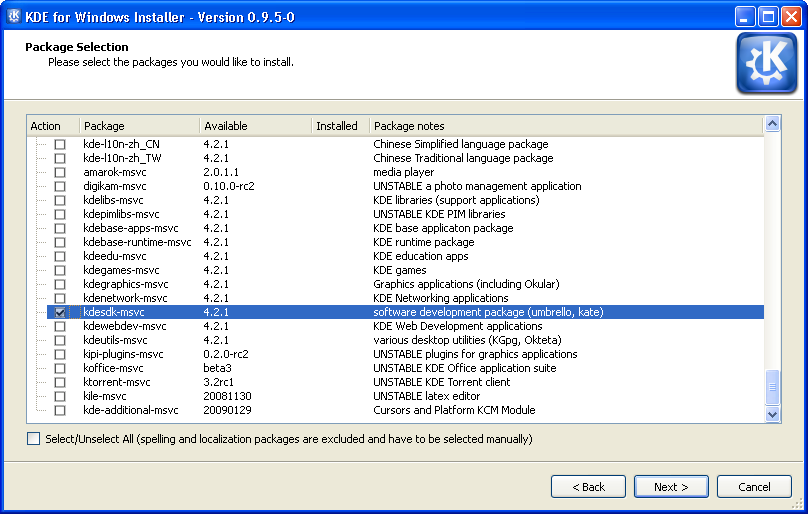Screen dimensions: 808x514
Task: Check the kdegames-msvc checkbox
Action: (x=60, y=270)
